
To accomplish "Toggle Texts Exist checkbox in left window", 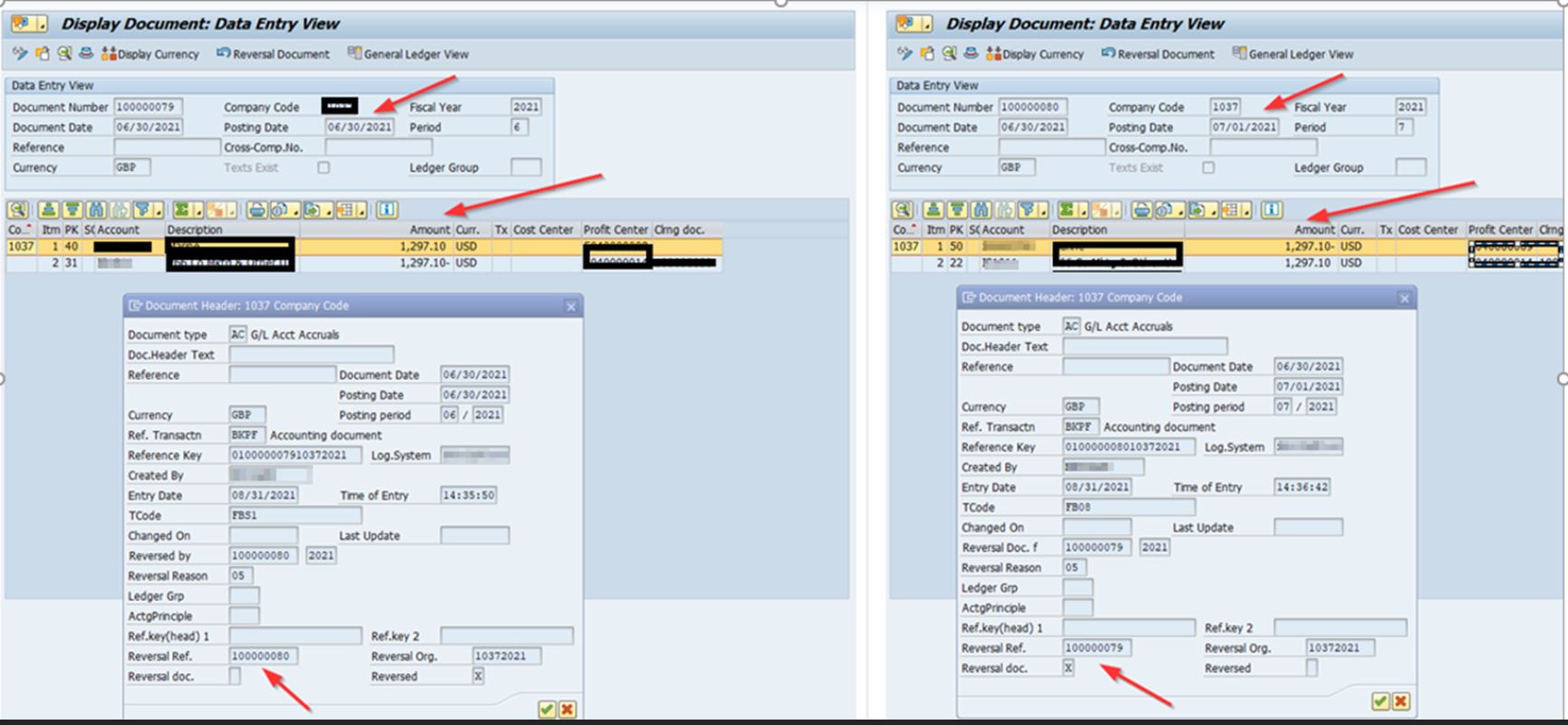I will [324, 168].
